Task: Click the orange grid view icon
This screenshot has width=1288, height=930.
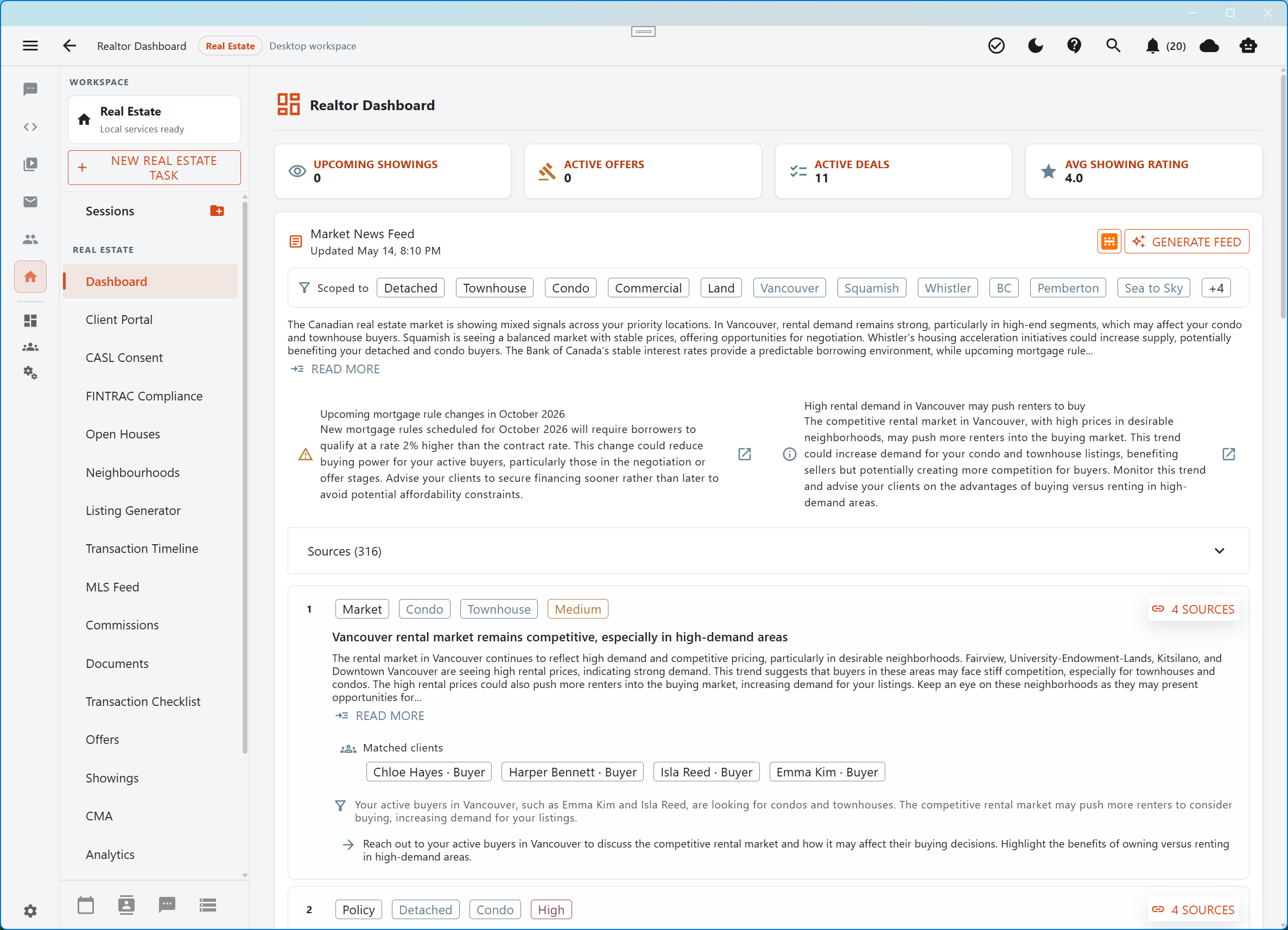Action: 1108,241
